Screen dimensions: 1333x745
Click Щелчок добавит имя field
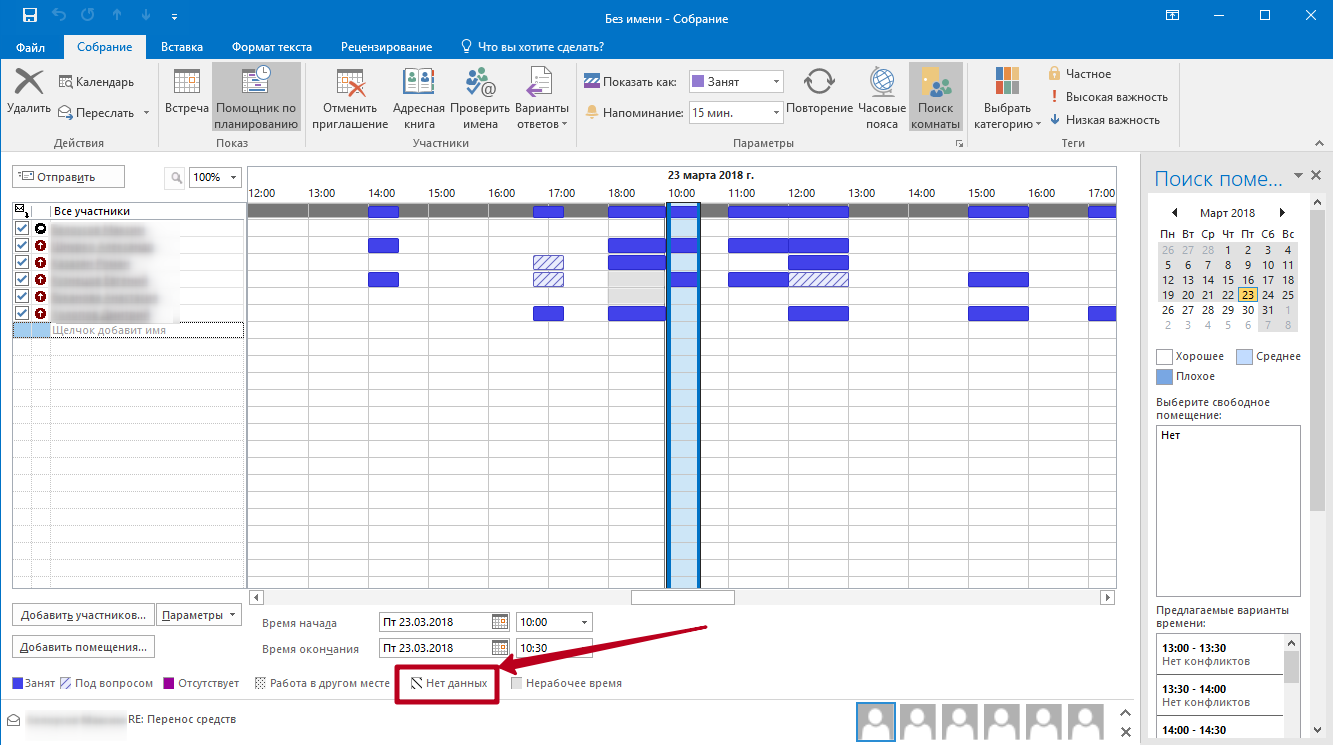tap(147, 330)
